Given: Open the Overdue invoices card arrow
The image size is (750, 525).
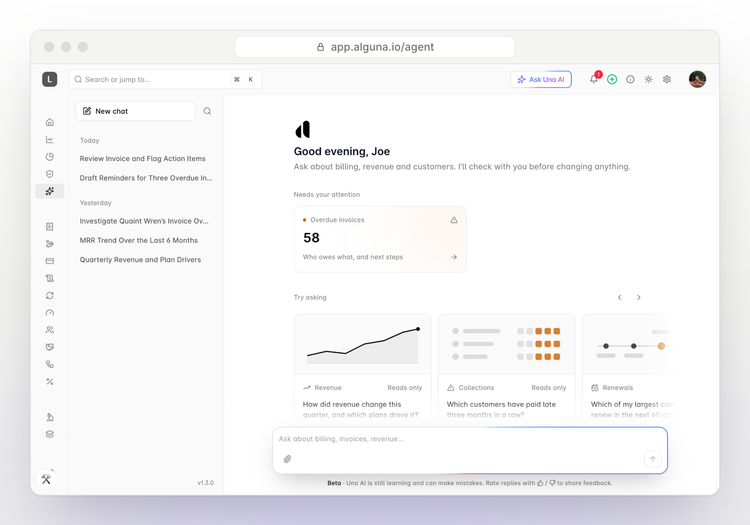Looking at the screenshot, I should click(x=454, y=257).
